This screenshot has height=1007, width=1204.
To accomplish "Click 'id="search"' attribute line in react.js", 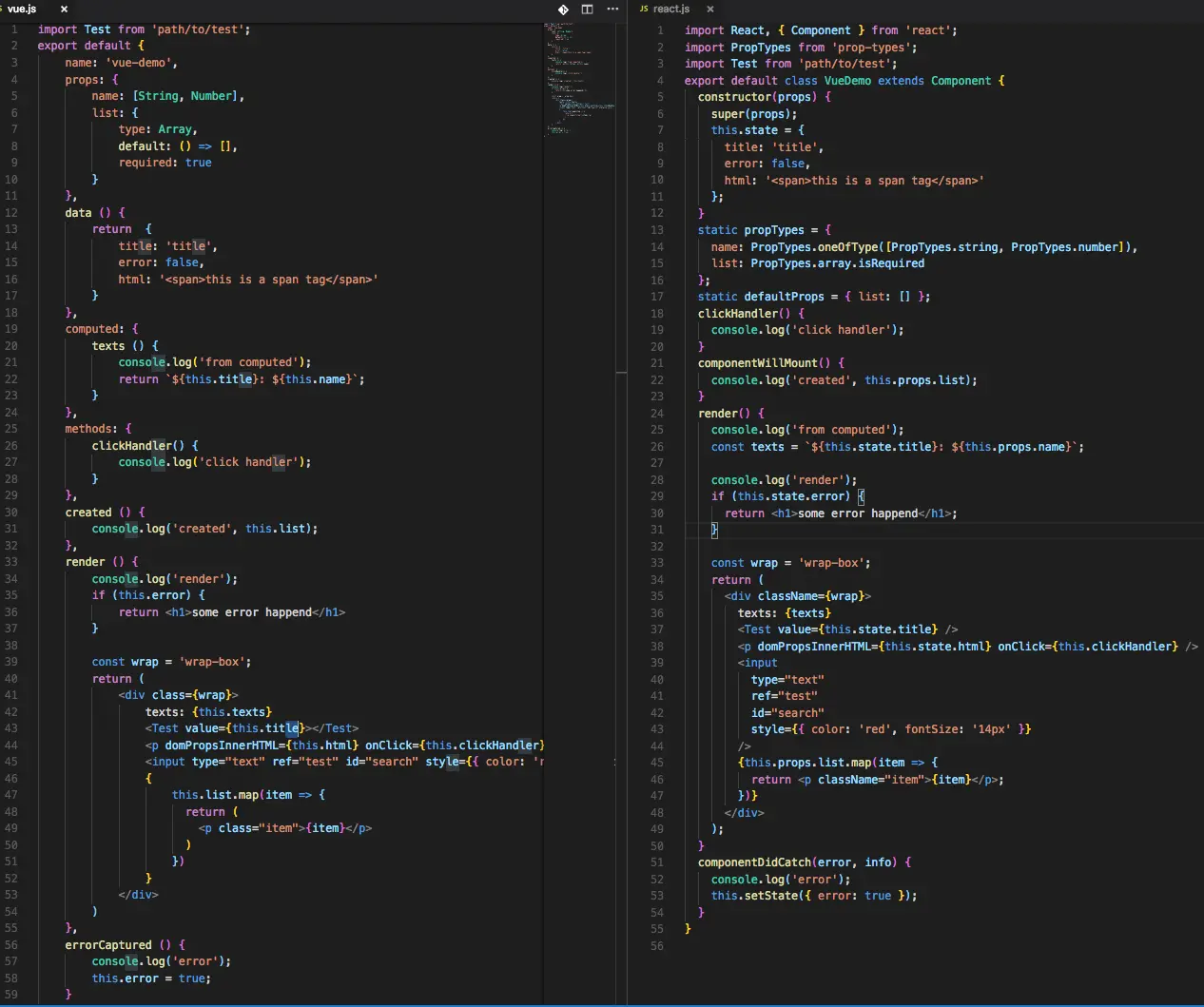I will coord(787,713).
